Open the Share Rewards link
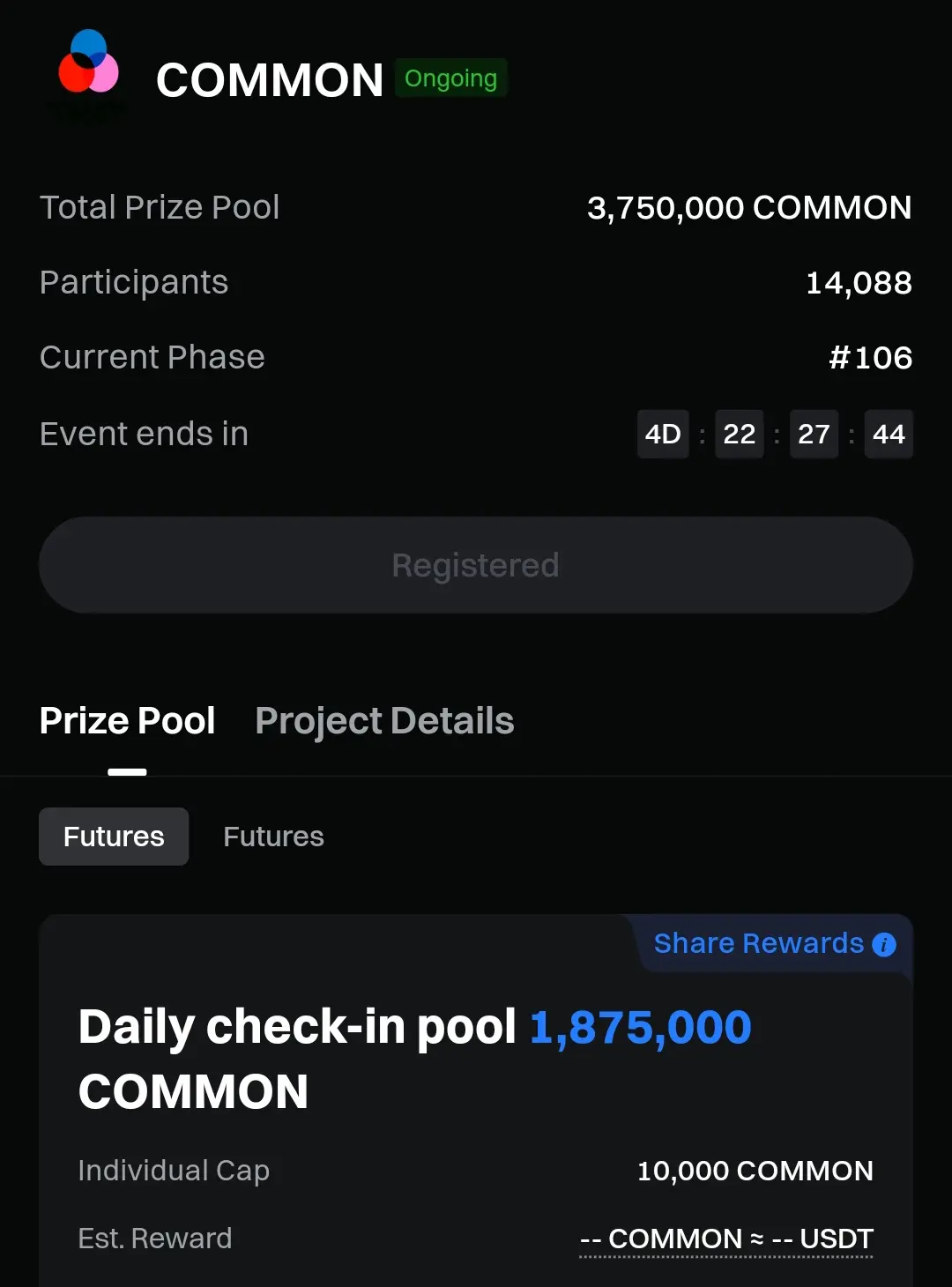 tap(758, 943)
